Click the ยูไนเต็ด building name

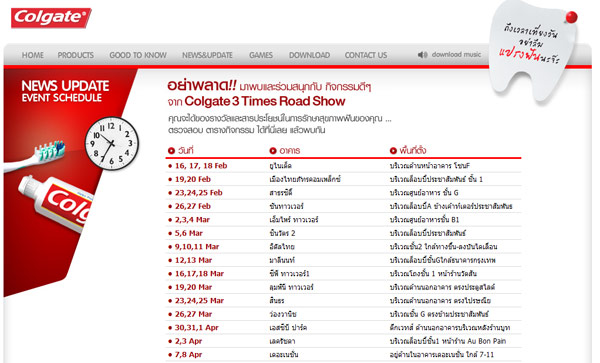[x=280, y=166]
